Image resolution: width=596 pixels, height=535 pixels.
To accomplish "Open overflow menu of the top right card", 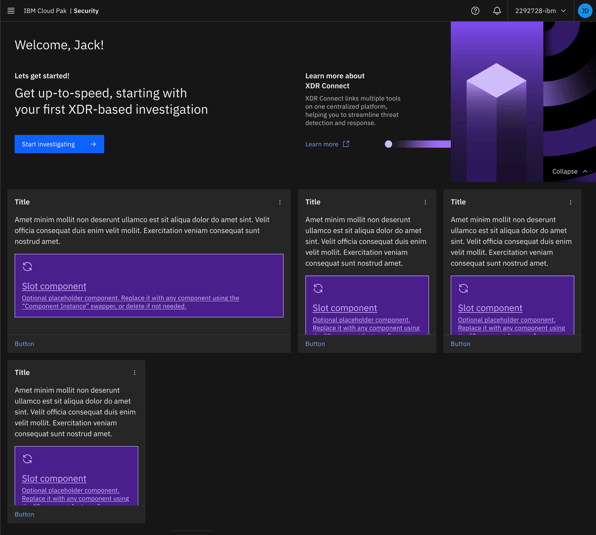I will coord(570,202).
